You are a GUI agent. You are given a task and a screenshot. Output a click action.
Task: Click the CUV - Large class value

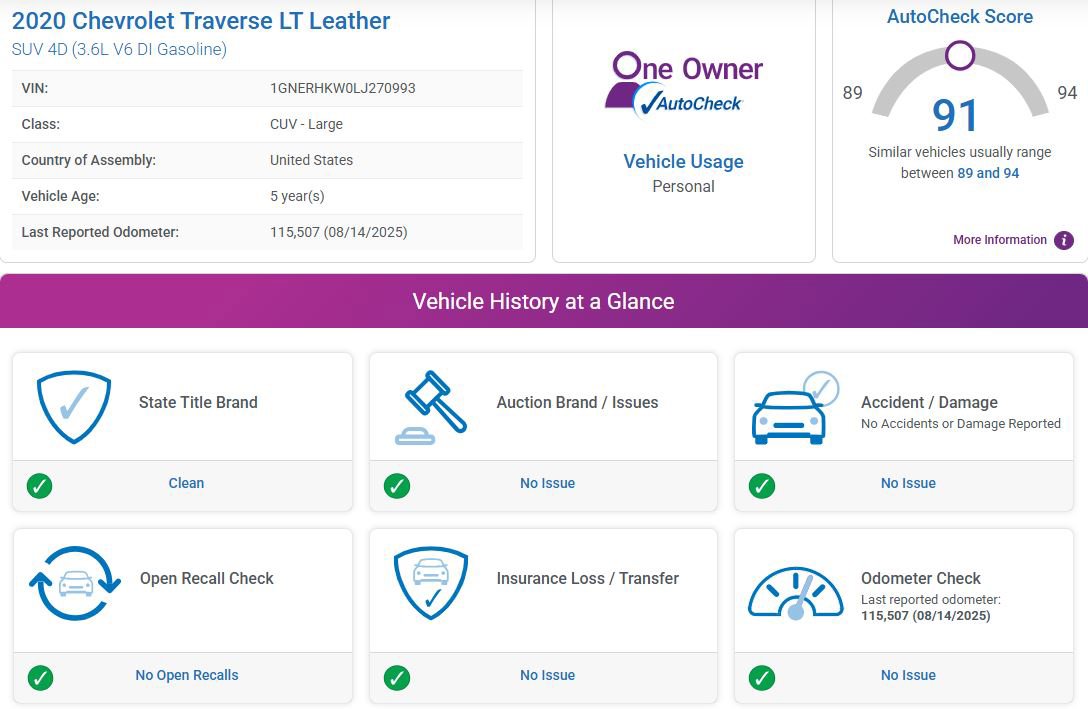(x=306, y=124)
